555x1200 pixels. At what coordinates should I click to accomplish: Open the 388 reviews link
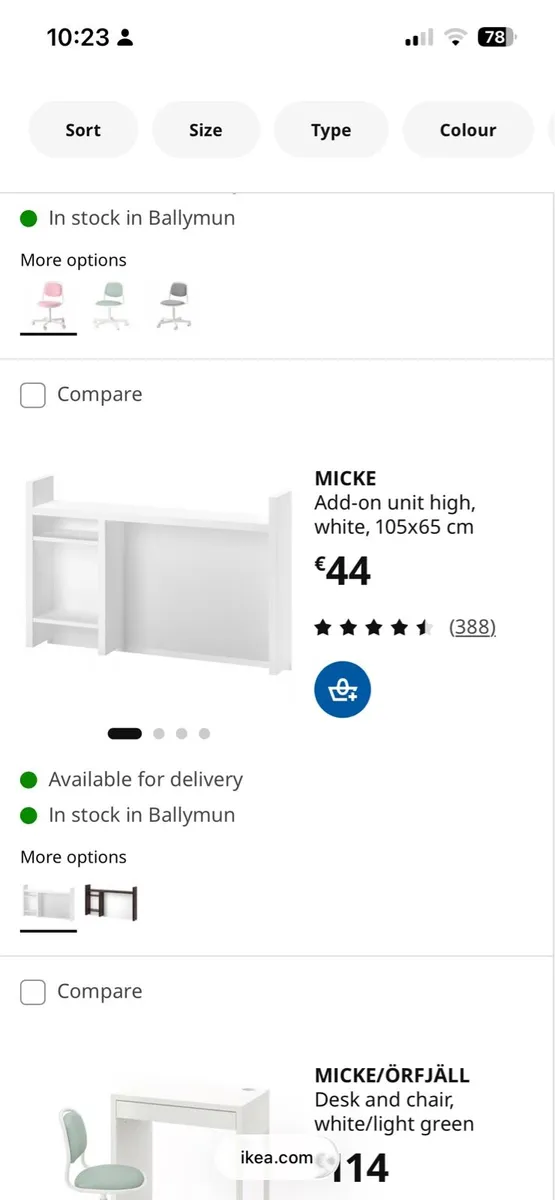[x=472, y=627]
